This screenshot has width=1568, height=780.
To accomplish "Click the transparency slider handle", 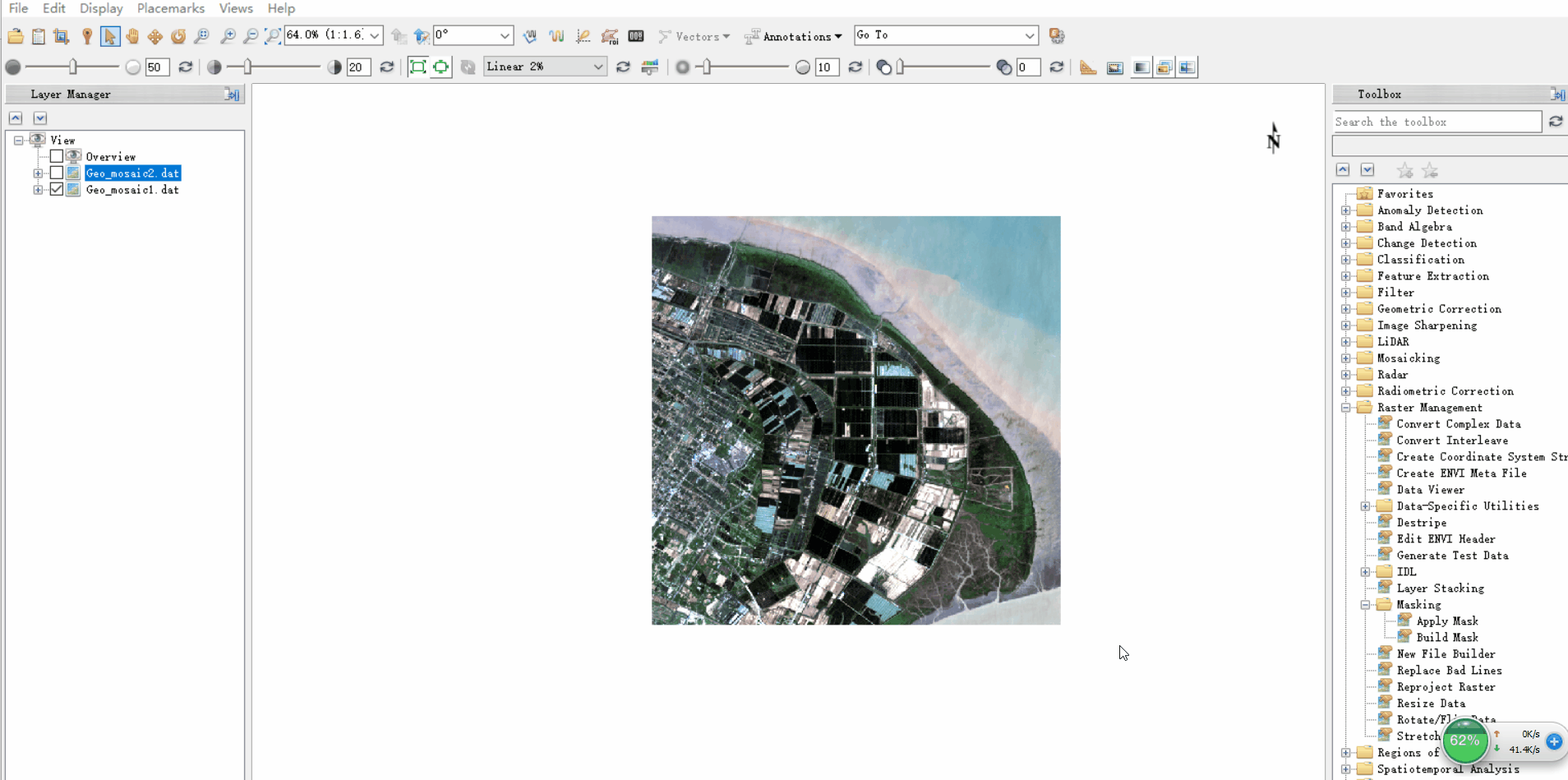I will 901,67.
